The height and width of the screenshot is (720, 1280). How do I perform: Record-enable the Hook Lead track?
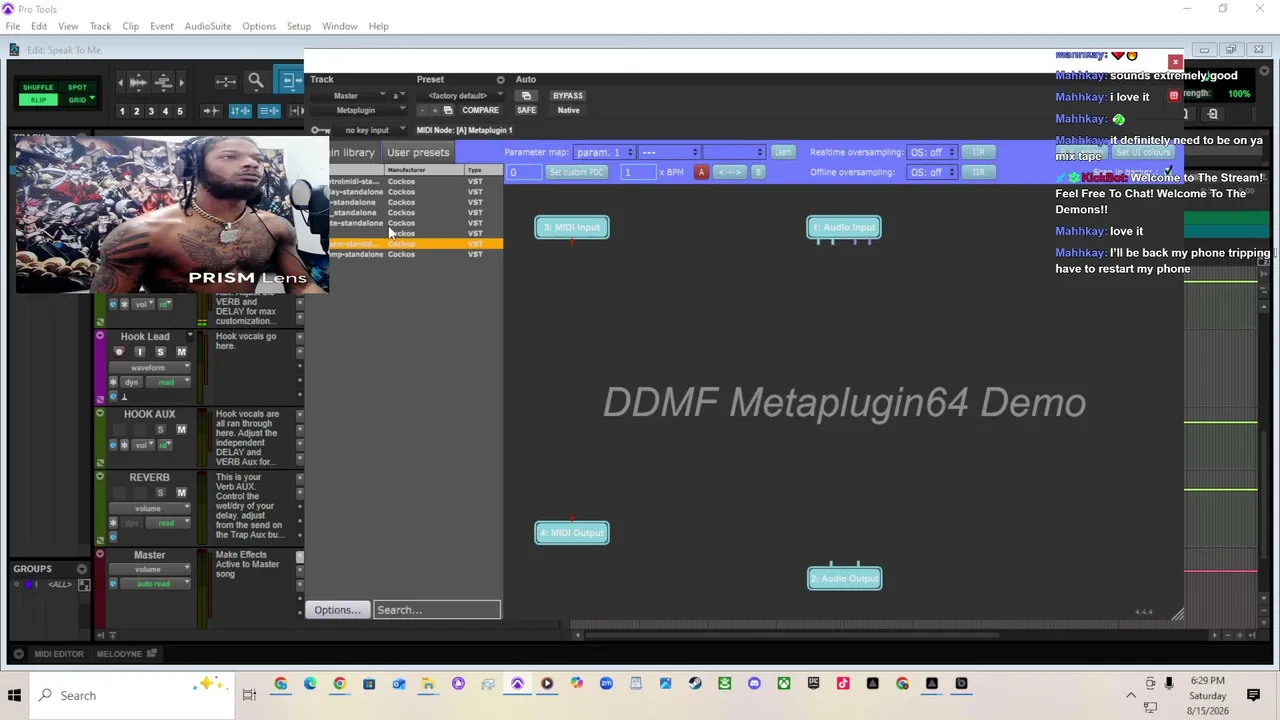[119, 352]
